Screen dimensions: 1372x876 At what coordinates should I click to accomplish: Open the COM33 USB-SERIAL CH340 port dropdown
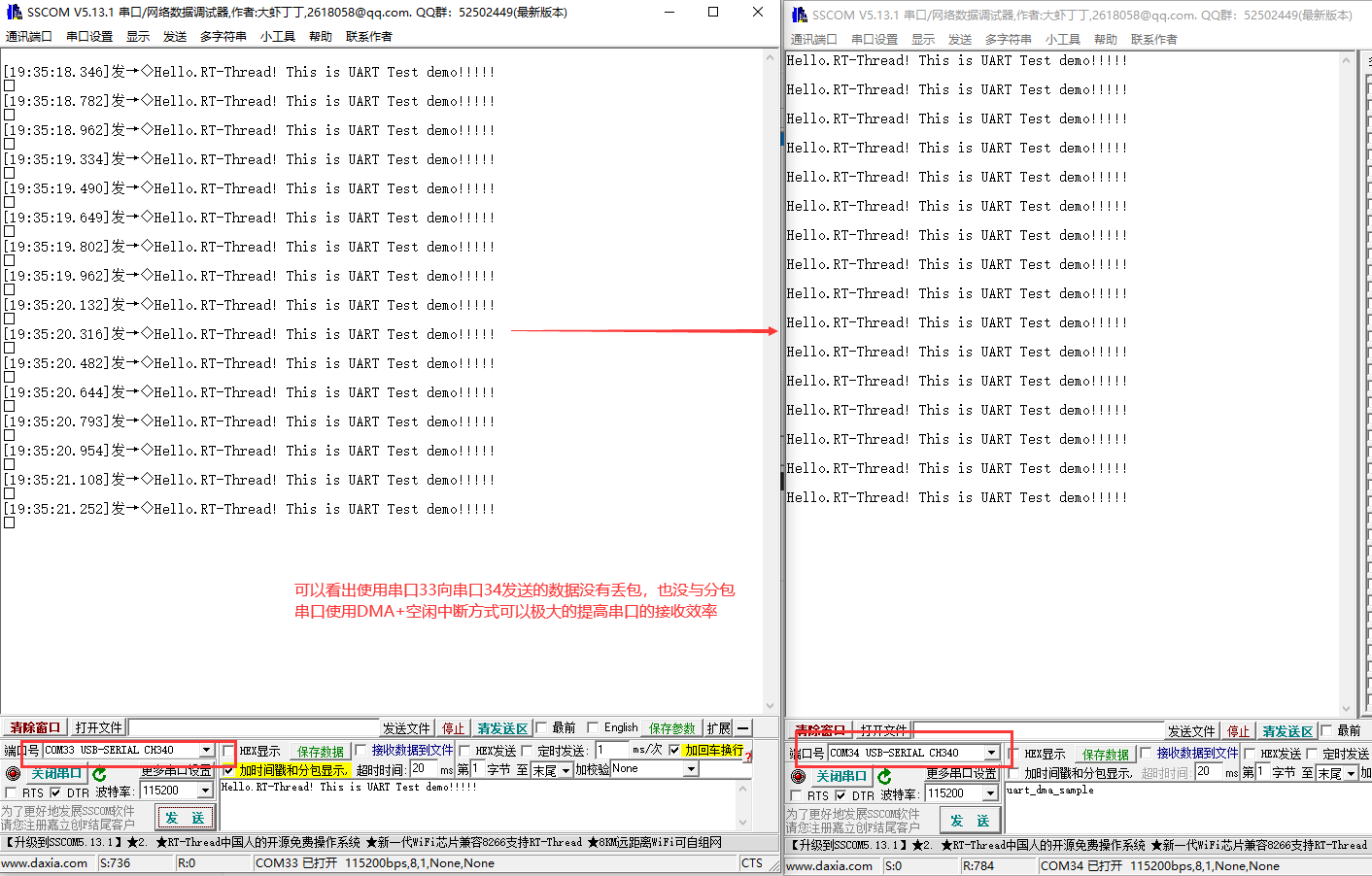click(x=206, y=750)
